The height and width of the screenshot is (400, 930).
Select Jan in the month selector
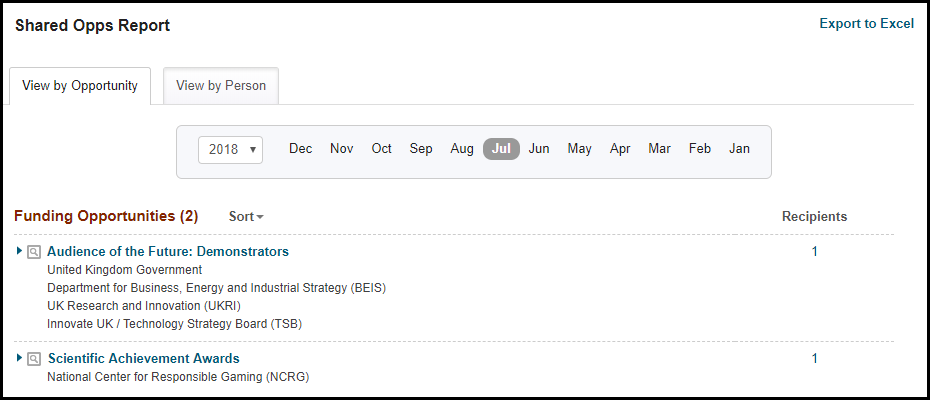739,149
